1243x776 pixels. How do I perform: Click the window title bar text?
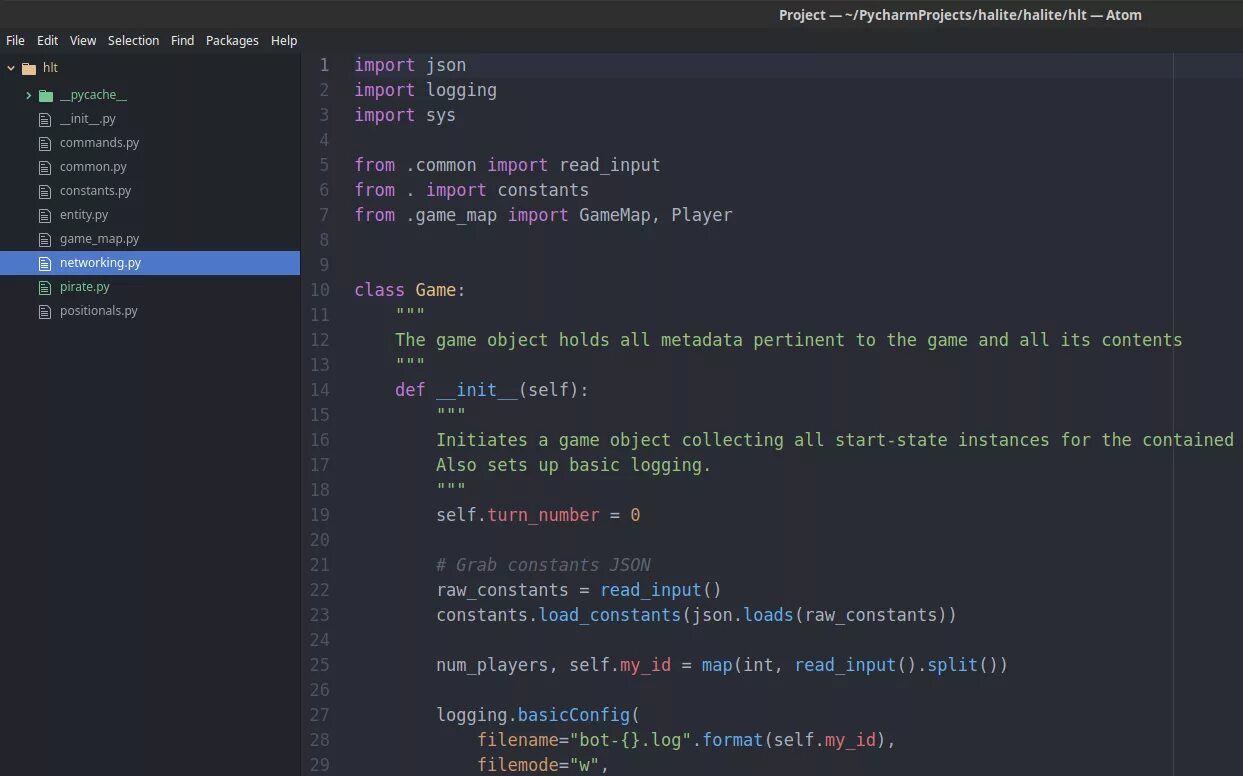click(x=960, y=15)
